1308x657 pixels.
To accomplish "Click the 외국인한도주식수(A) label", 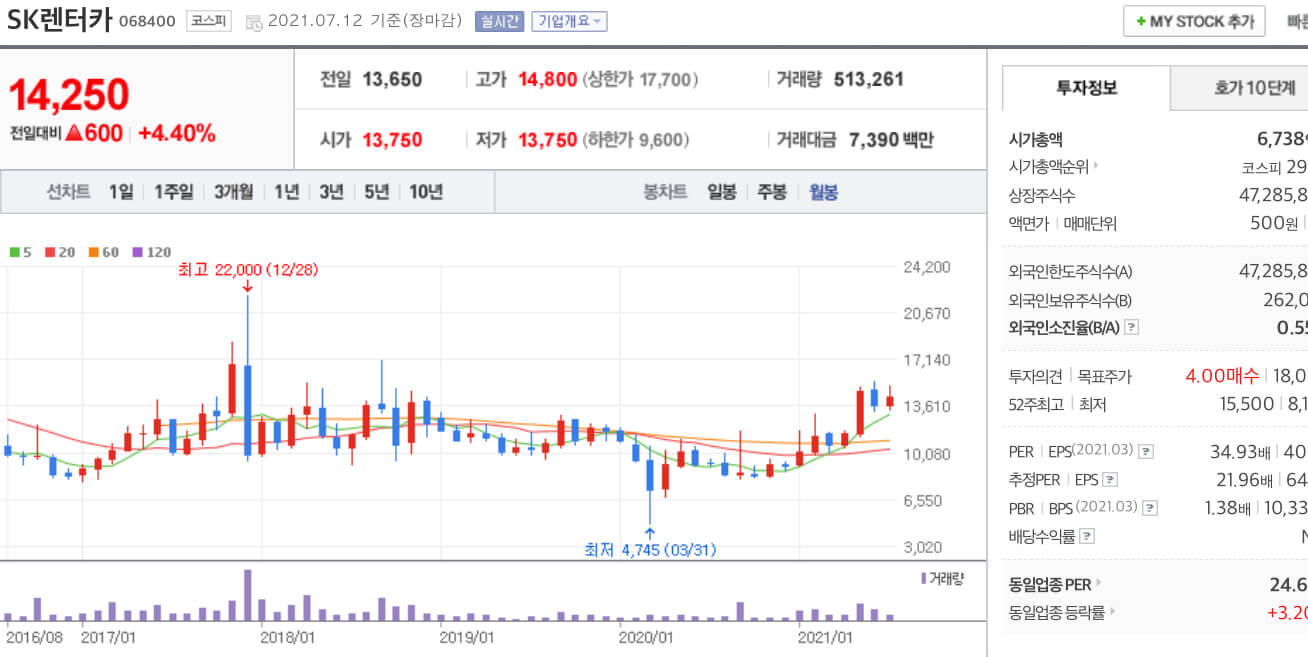I will (x=1070, y=271).
